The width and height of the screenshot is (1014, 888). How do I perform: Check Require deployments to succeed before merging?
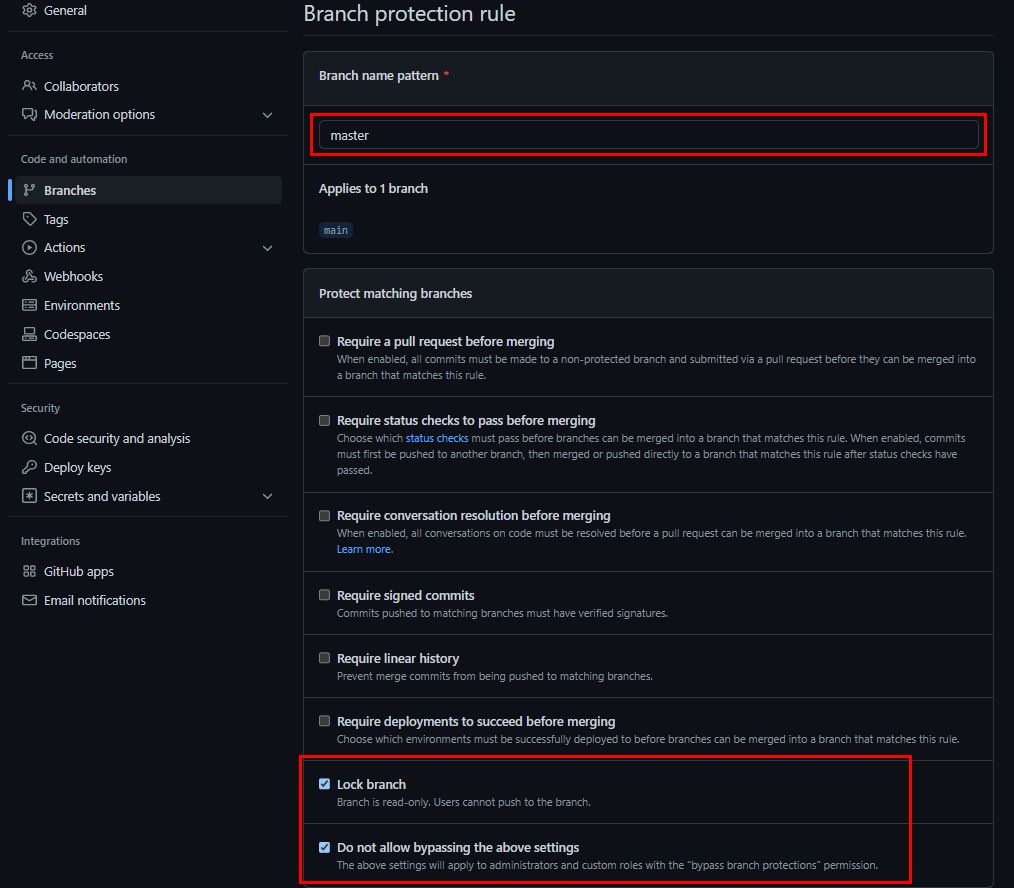[325, 721]
